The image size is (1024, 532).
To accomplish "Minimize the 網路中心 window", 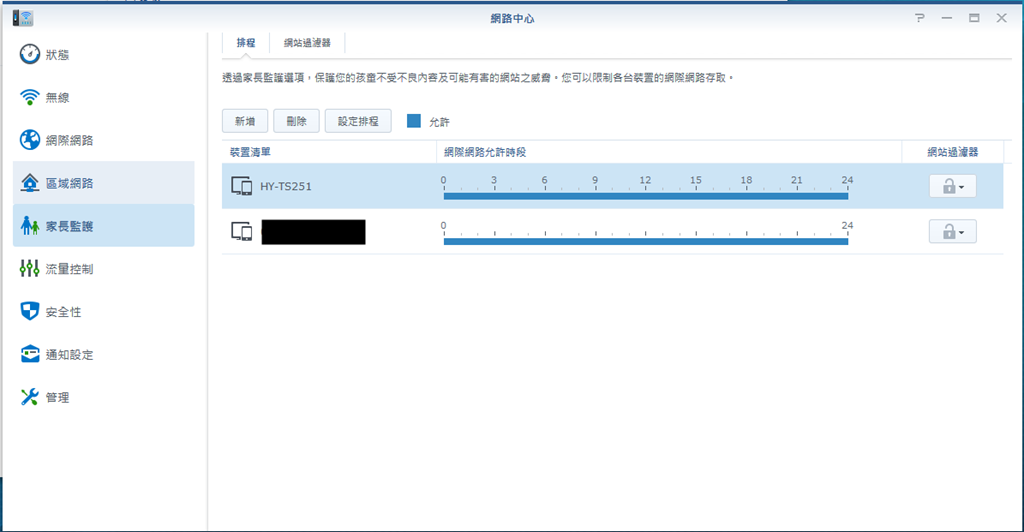I will click(x=946, y=18).
